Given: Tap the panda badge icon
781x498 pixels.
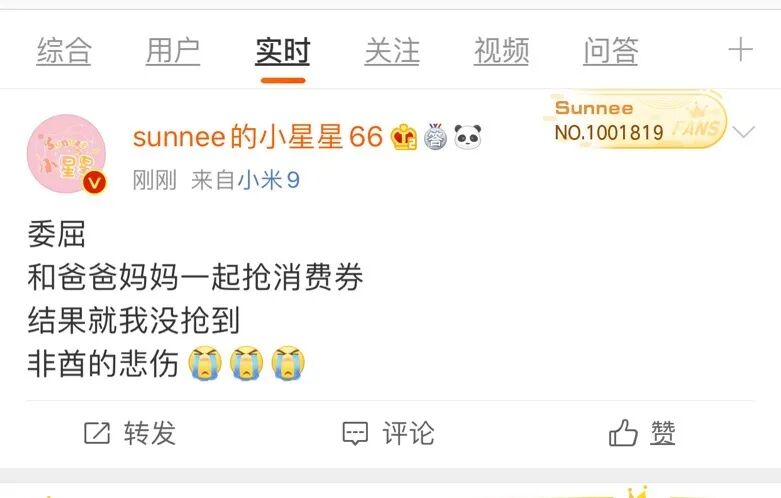Looking at the screenshot, I should pos(468,137).
